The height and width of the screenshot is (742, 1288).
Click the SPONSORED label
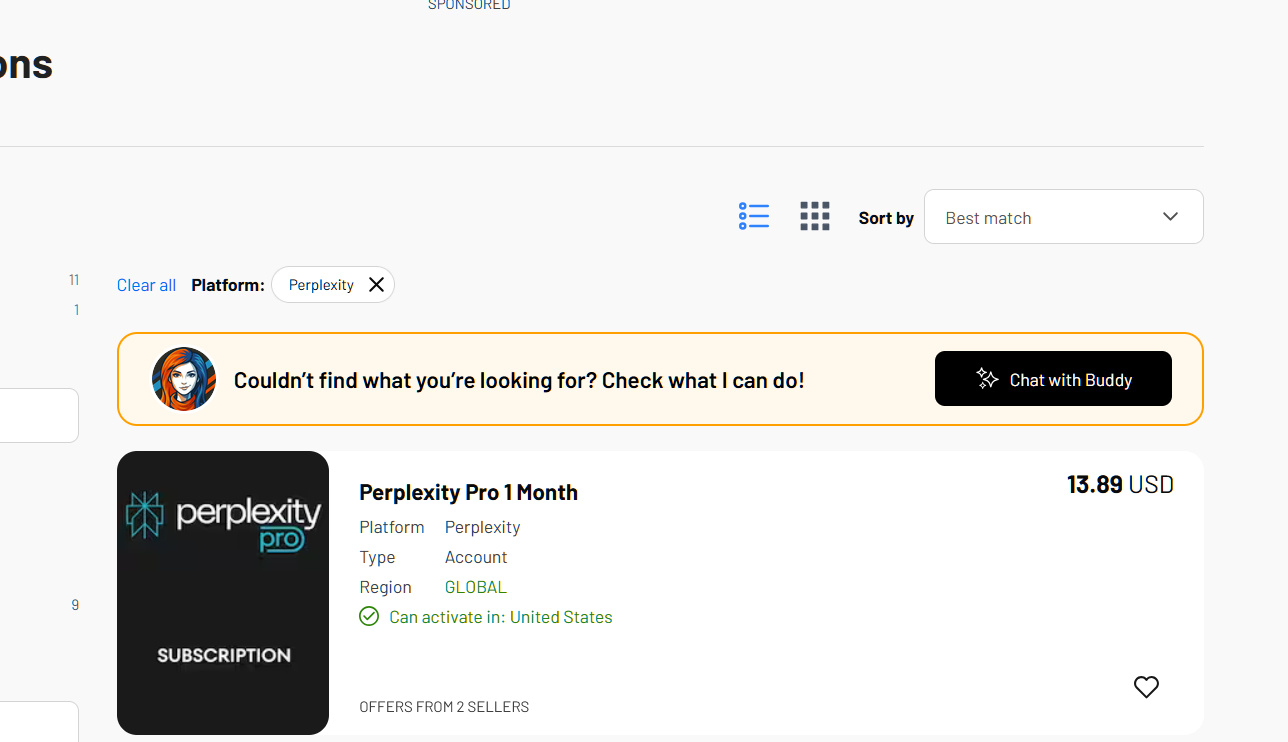pyautogui.click(x=469, y=5)
